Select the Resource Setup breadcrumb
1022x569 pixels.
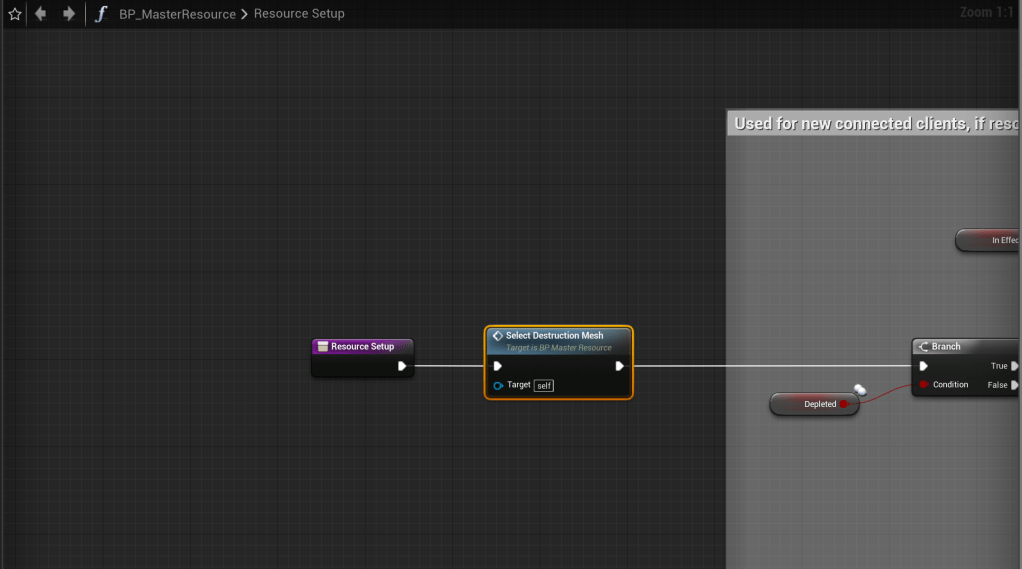pos(299,14)
